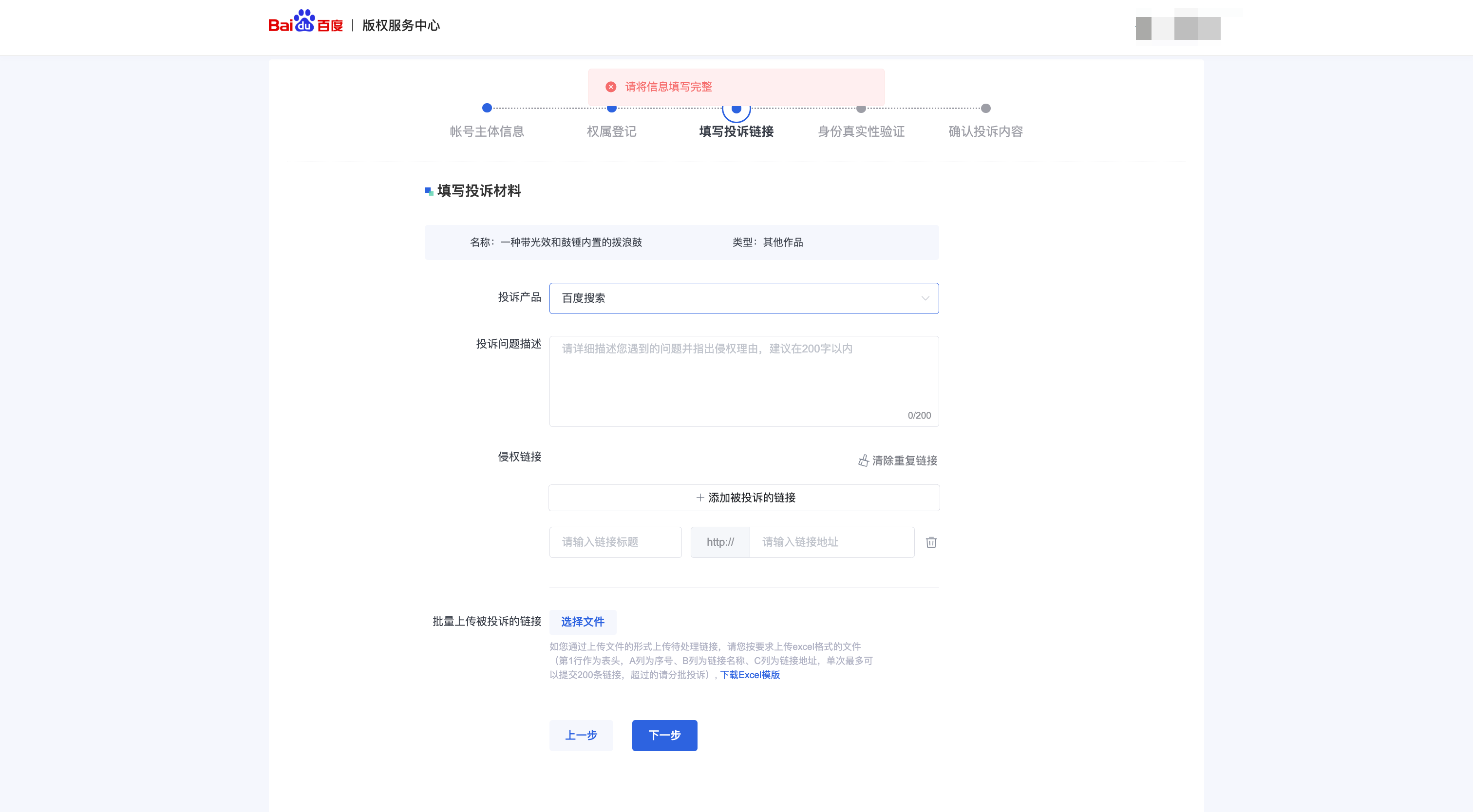Click the http:// prefix box
Image resolution: width=1473 pixels, height=812 pixels.
coord(720,542)
